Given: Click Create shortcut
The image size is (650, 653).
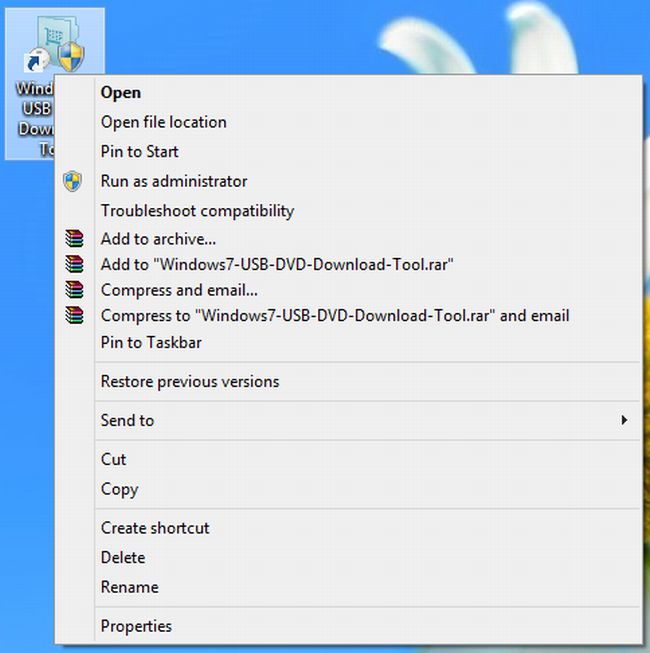Looking at the screenshot, I should click(348, 528).
